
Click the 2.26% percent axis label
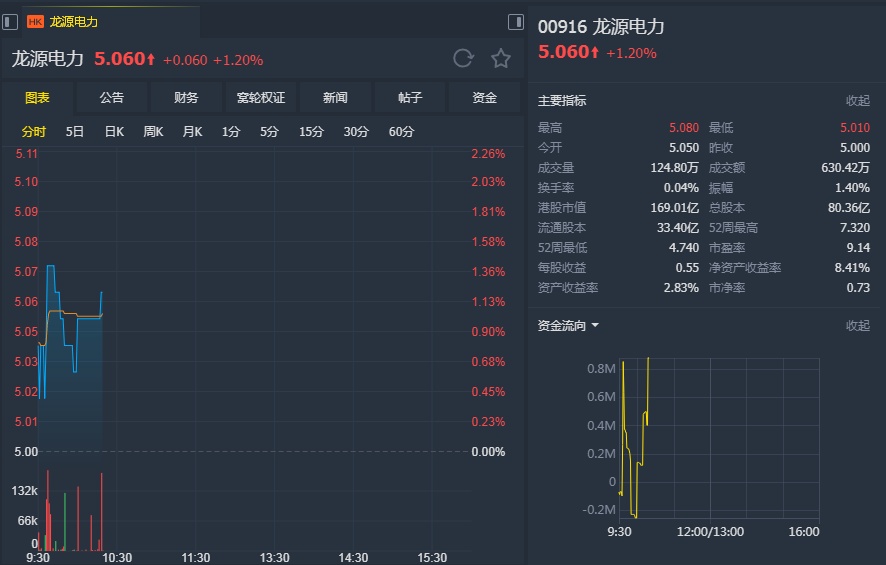(x=488, y=154)
